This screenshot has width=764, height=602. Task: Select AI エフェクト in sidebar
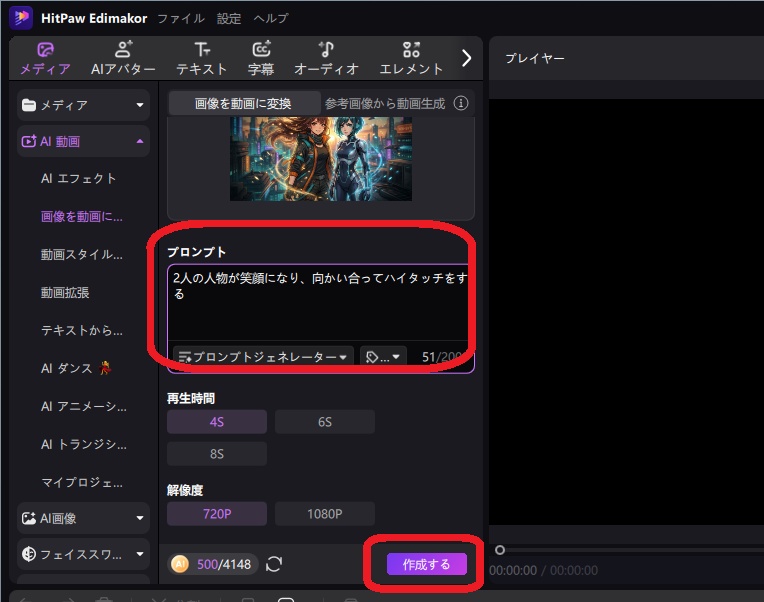pos(78,179)
